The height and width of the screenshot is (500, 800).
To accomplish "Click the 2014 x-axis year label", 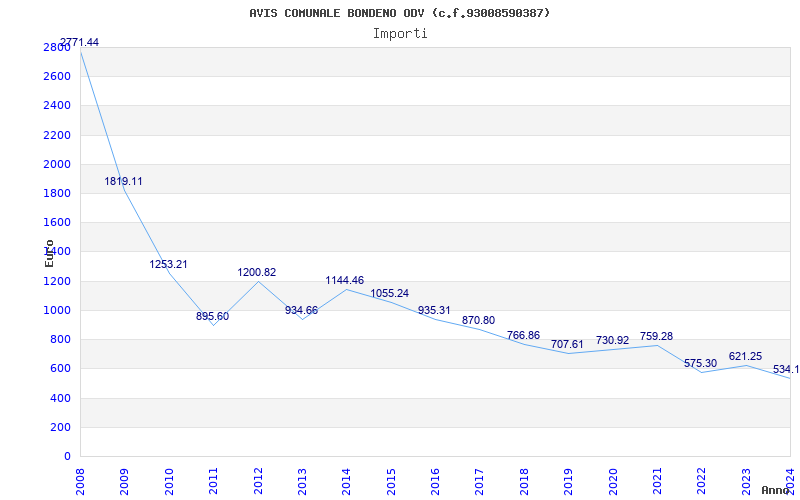I will click(346, 481).
